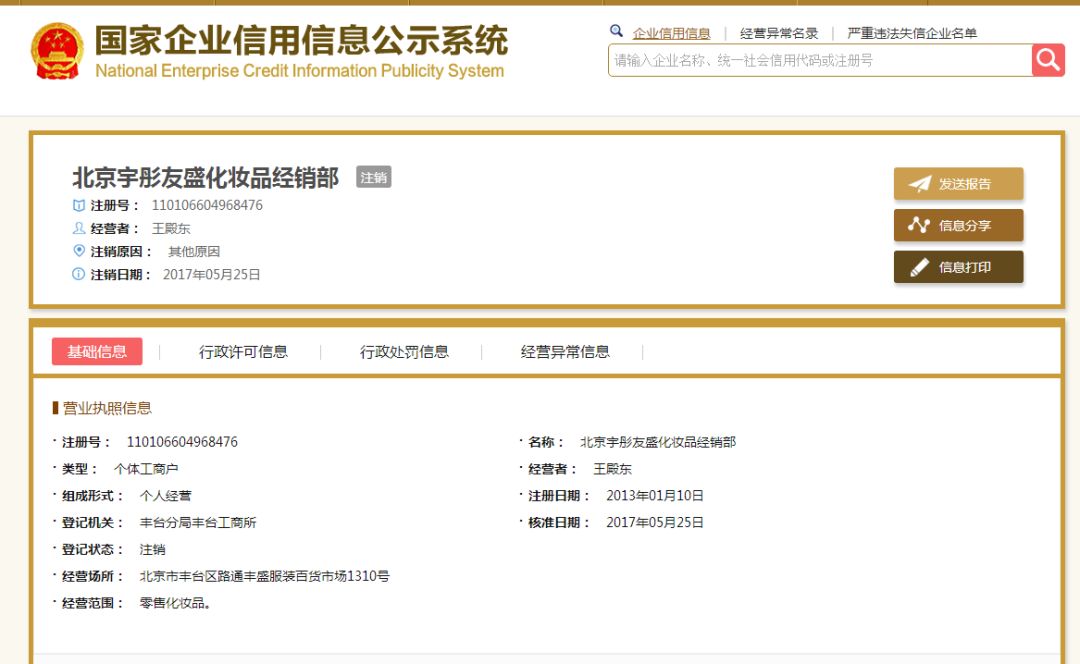
Task: Click the share network icon on 信息分享
Action: pos(917,225)
